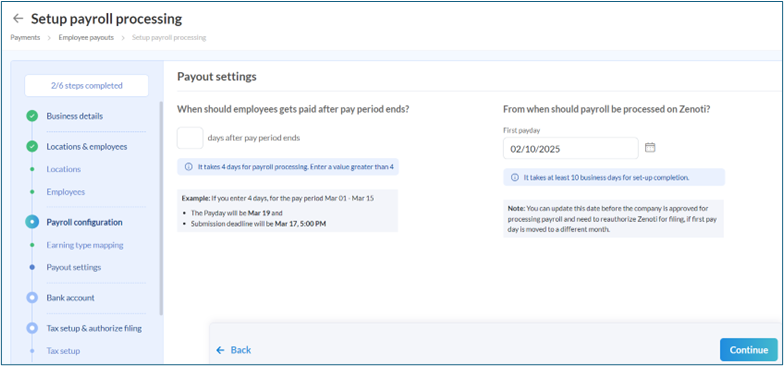The image size is (784, 366).
Task: Click the green check next to Locations & employees
Action: [32, 147]
